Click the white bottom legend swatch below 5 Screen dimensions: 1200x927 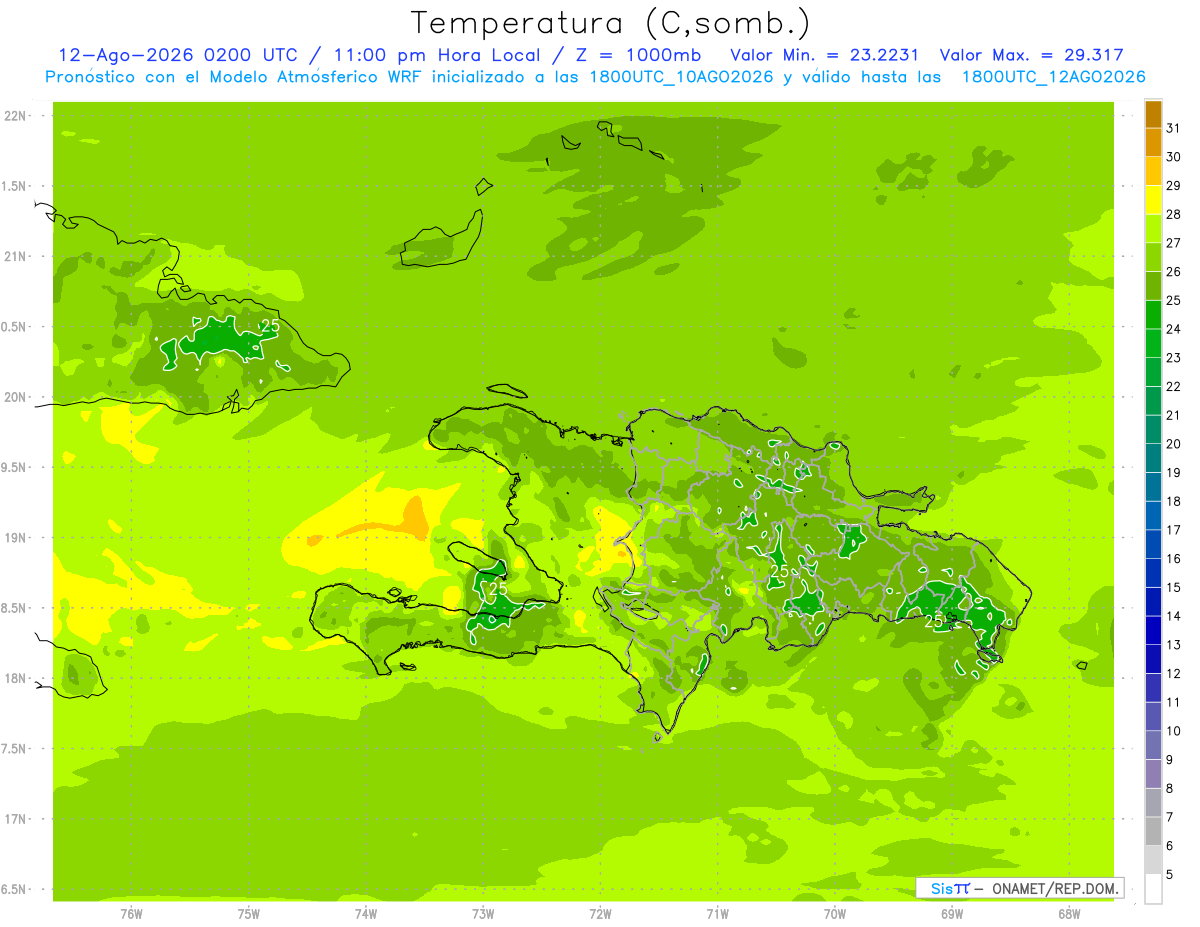click(x=1154, y=888)
